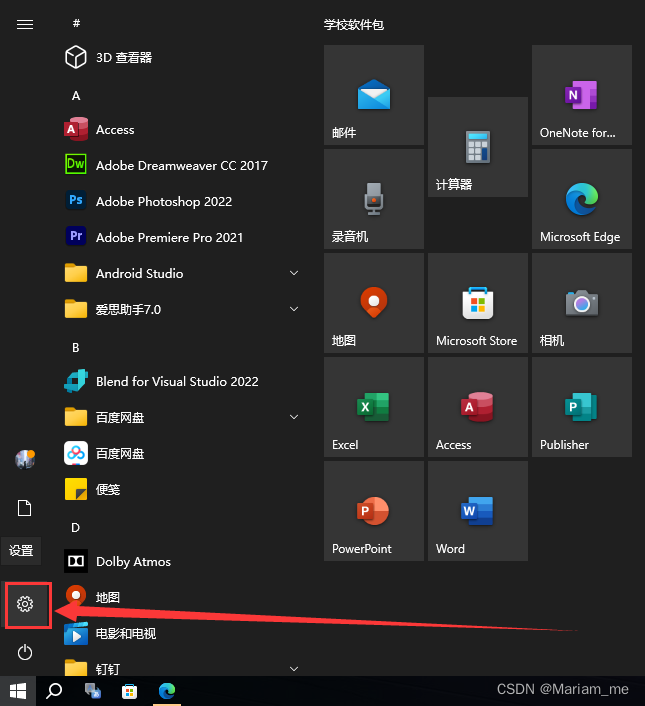This screenshot has height=706, width=645.
Task: Jump to letter index B
Action: click(76, 348)
